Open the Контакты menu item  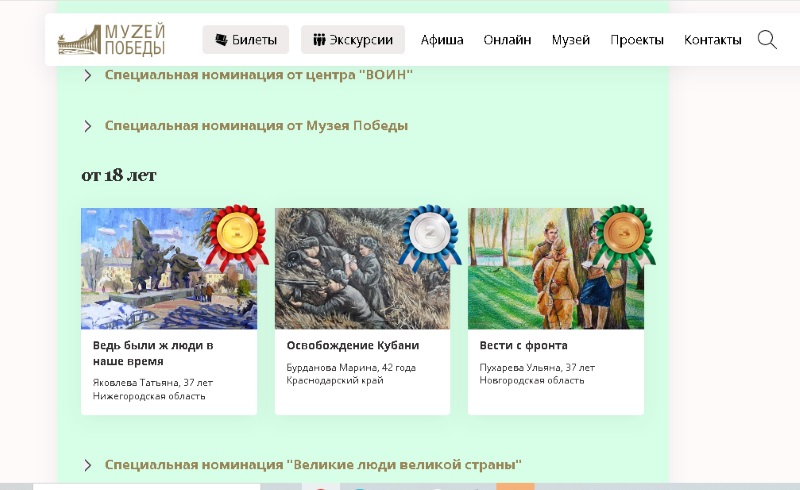(x=712, y=40)
